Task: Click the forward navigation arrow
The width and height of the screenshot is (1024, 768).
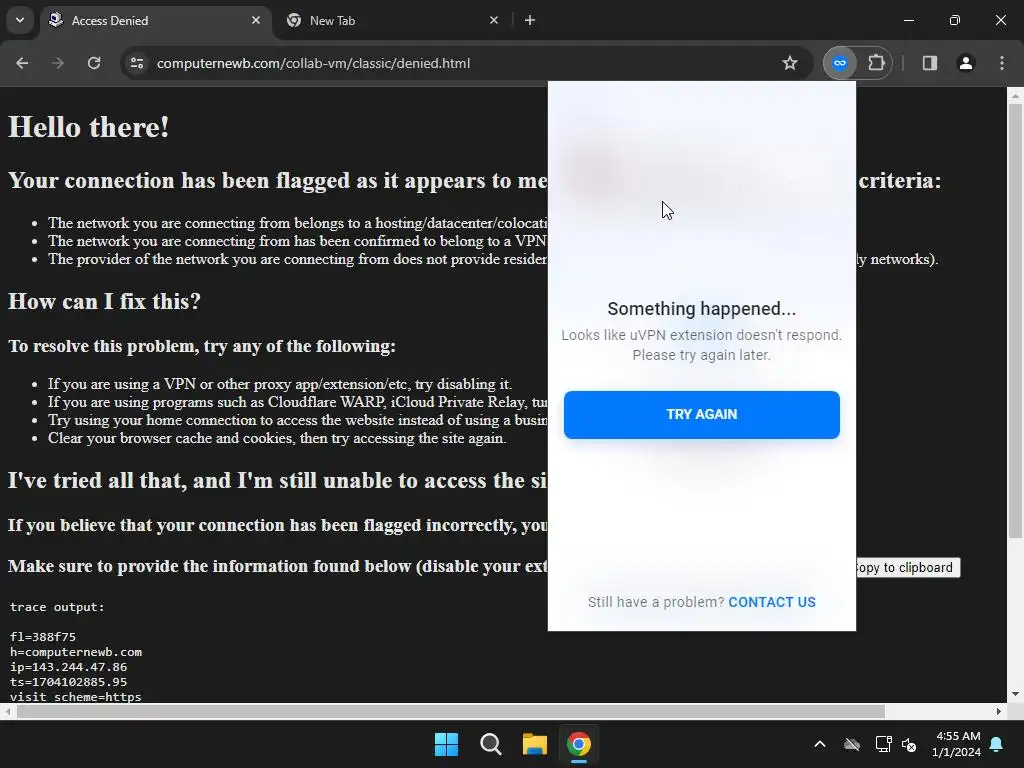Action: tap(58, 63)
